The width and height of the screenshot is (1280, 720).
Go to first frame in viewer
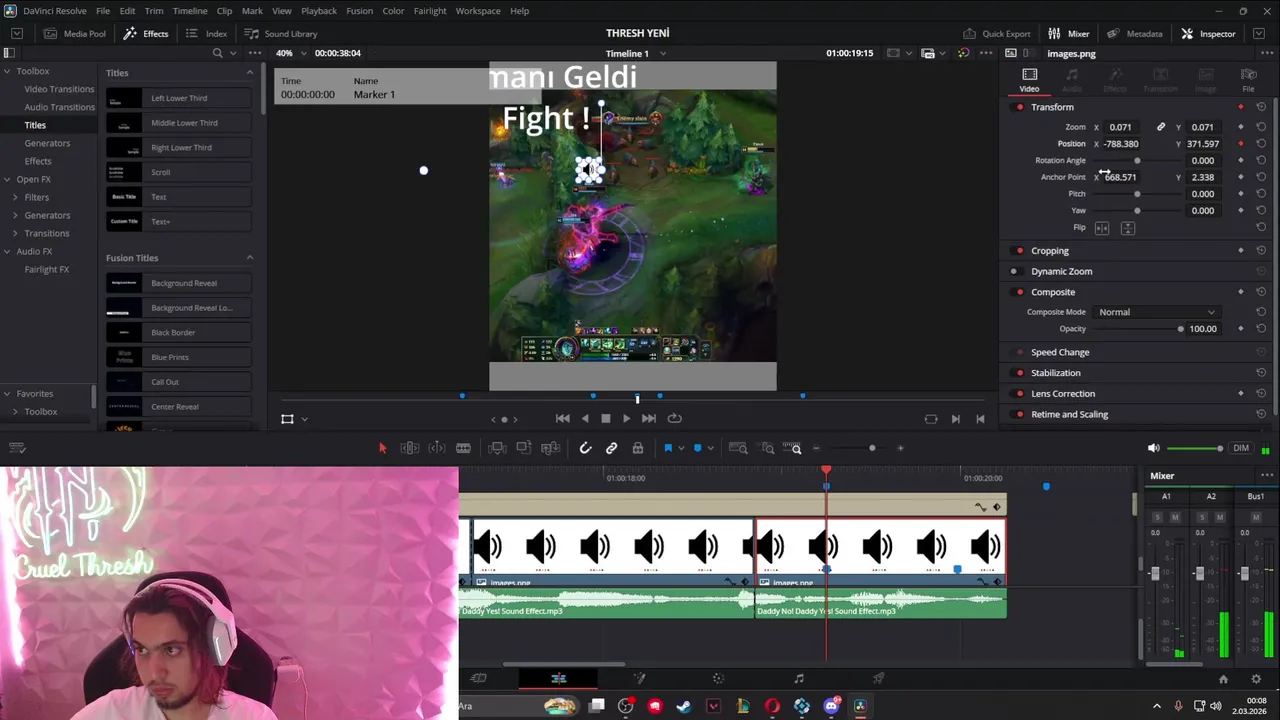pos(562,419)
